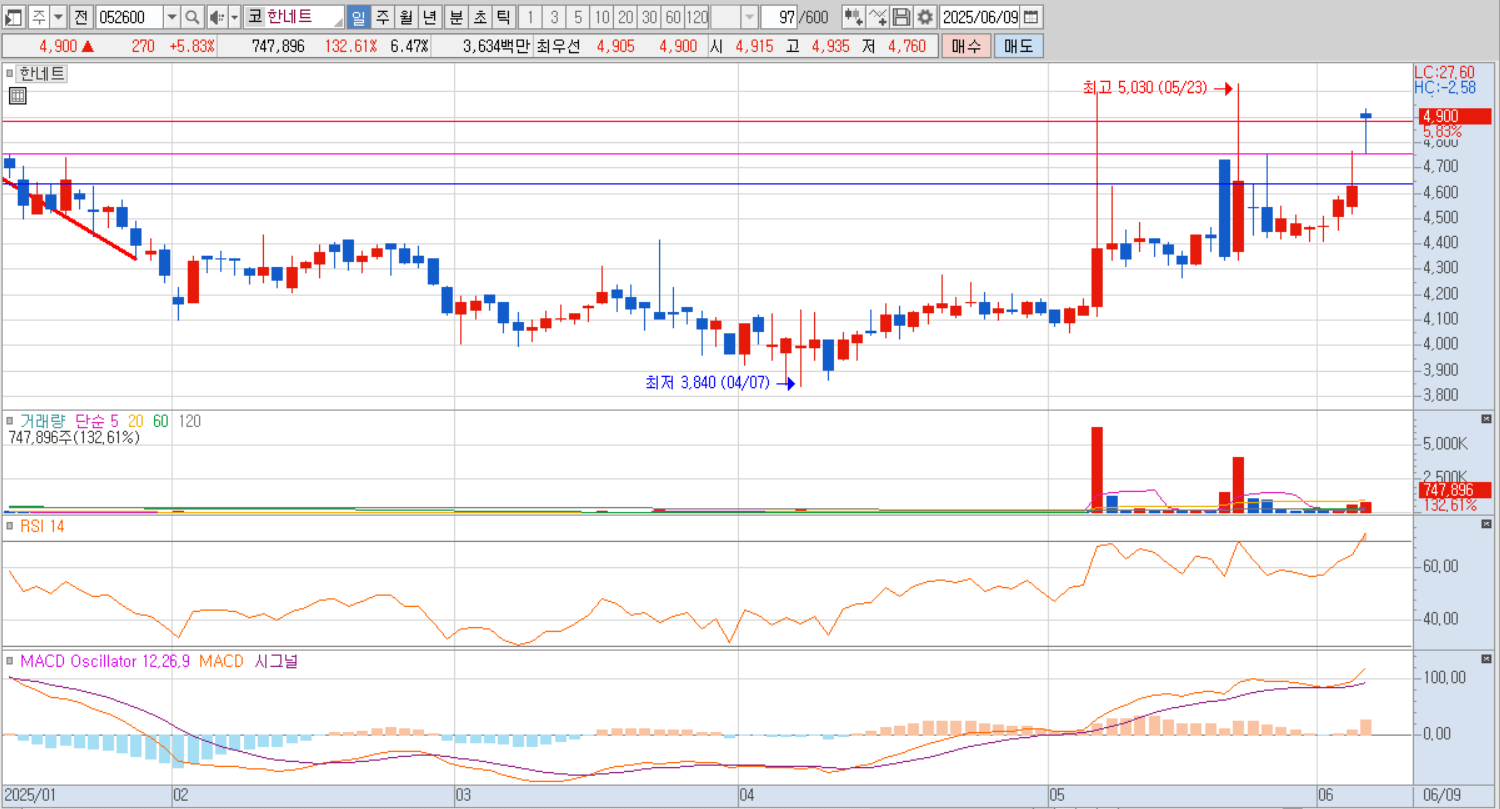Click the moving average 20 label in the volume pane
This screenshot has height=809, width=1500.
point(137,421)
